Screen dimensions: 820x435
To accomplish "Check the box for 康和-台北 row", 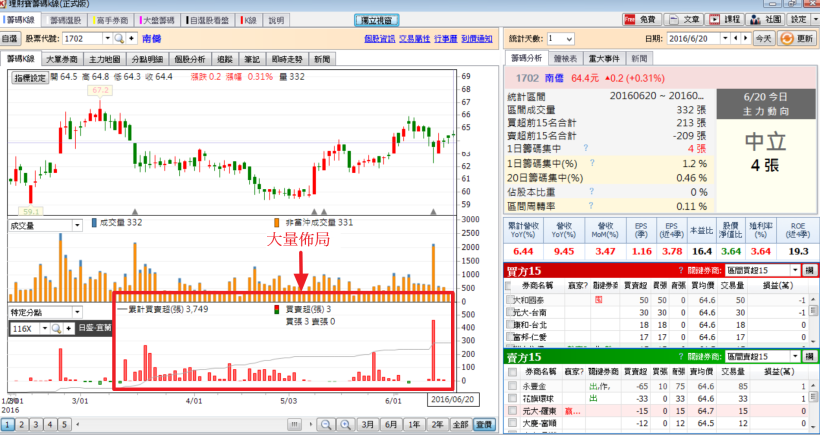I will [x=510, y=325].
